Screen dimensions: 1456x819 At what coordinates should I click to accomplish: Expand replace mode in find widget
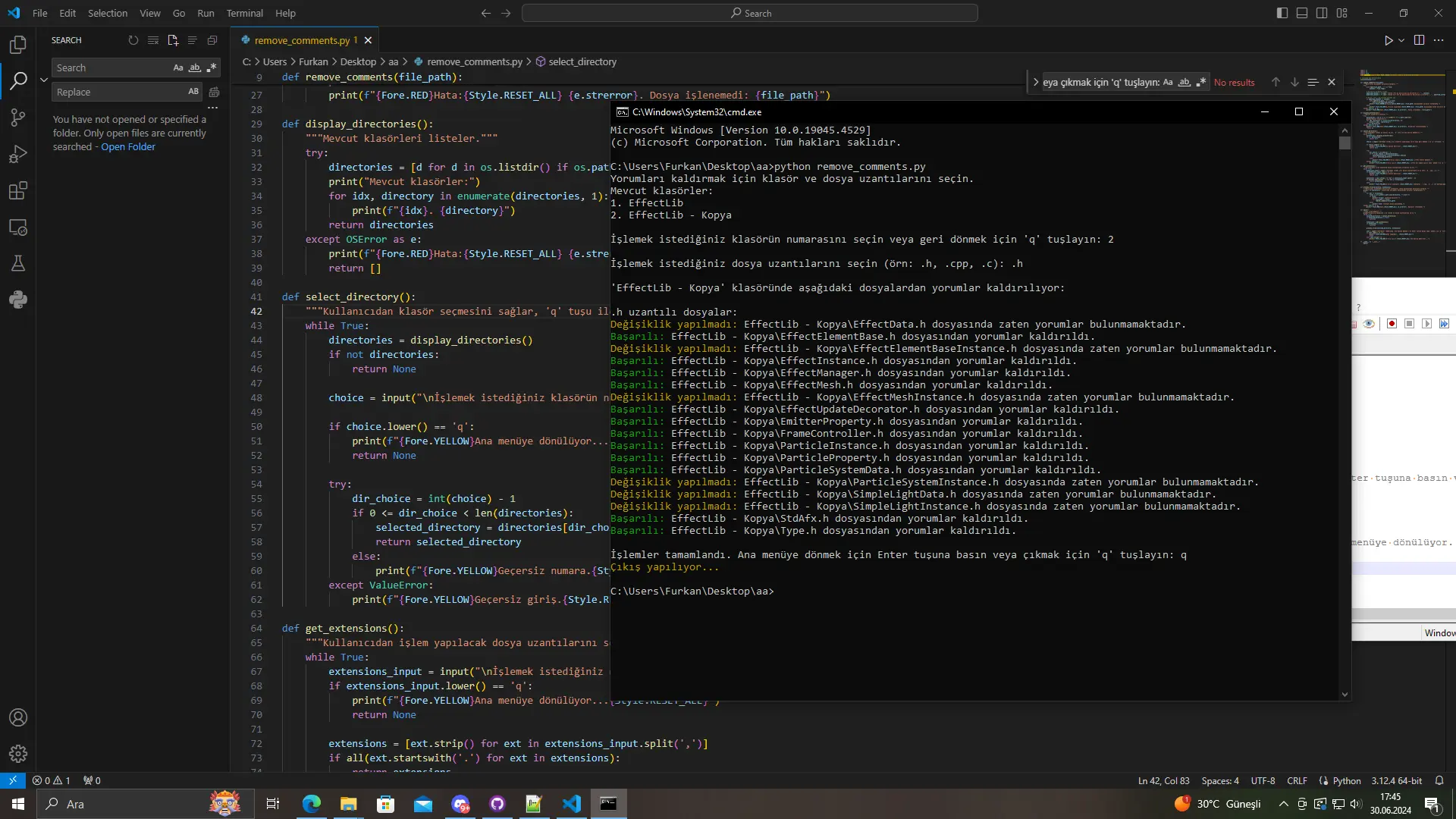[x=1035, y=82]
